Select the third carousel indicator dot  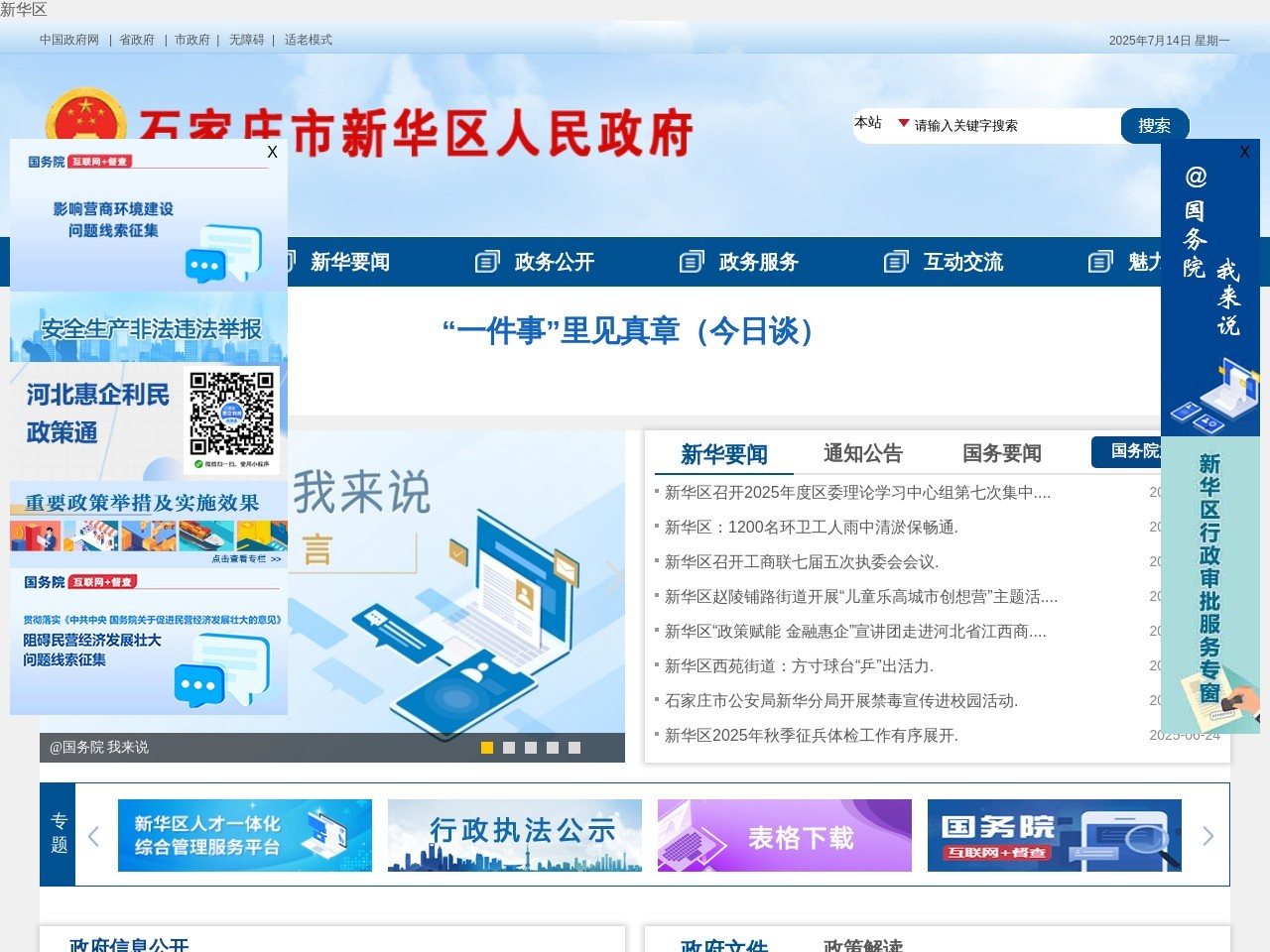(531, 748)
